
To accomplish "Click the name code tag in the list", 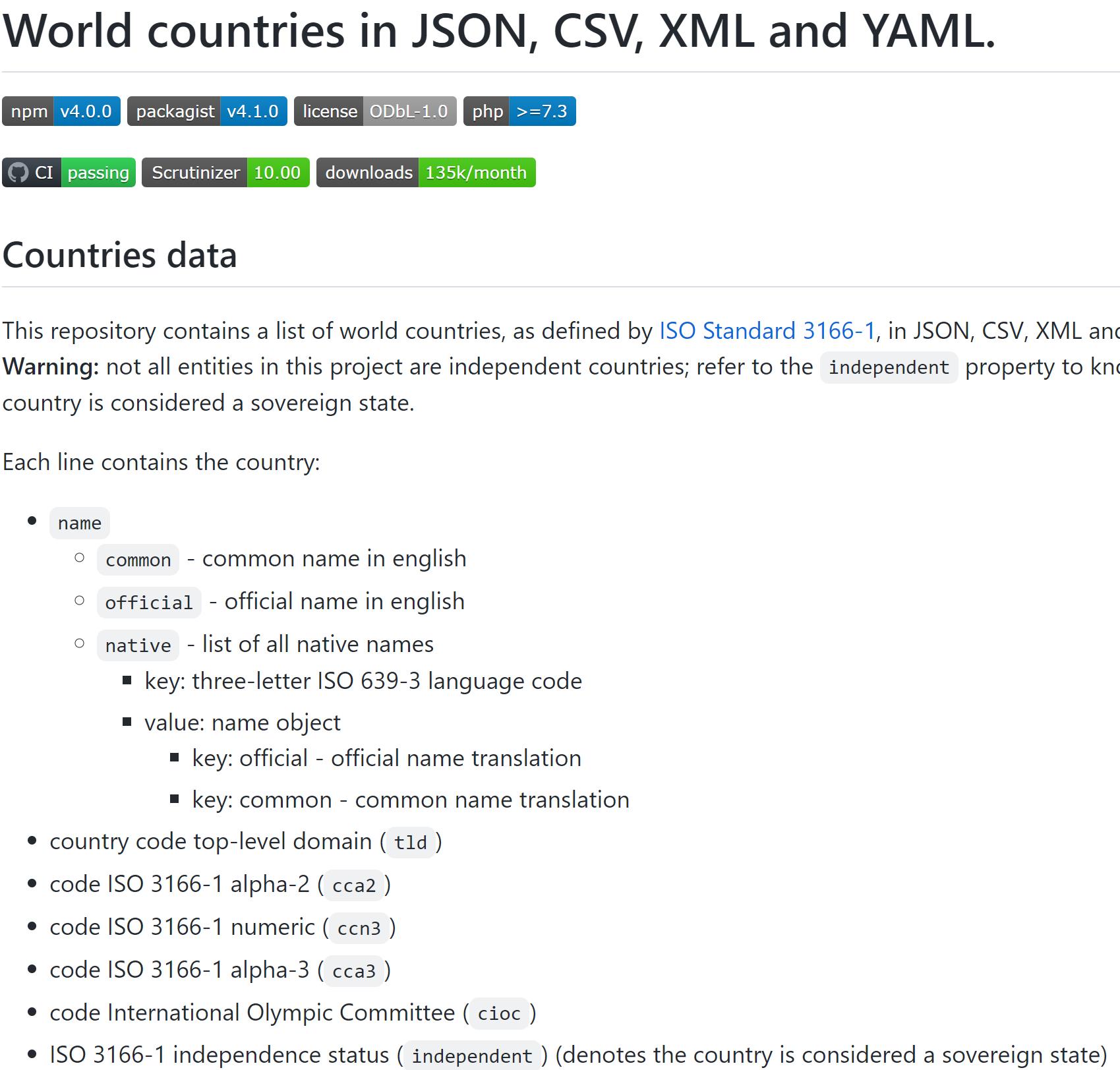I will pyautogui.click(x=80, y=523).
